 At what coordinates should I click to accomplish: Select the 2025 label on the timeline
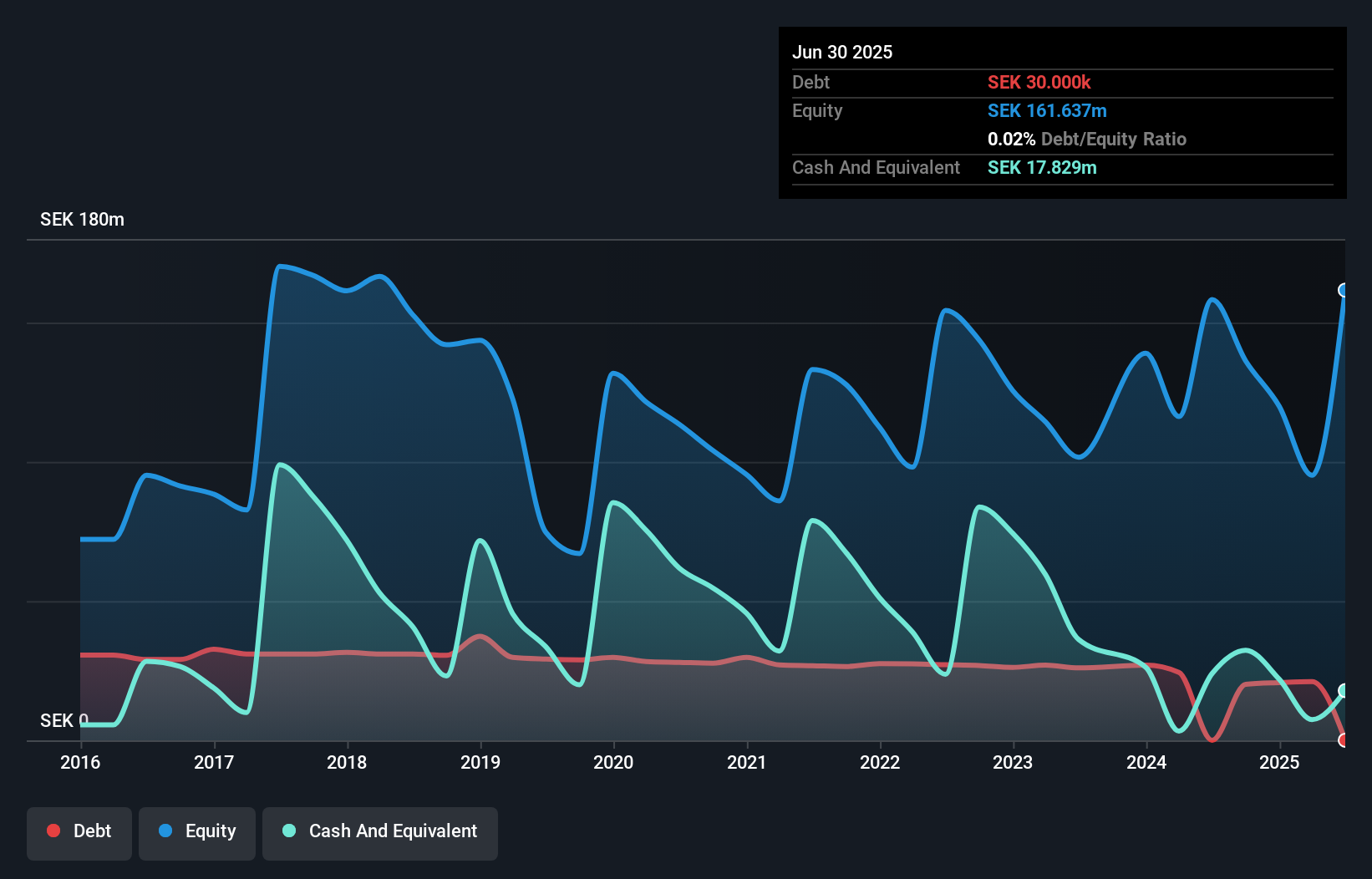tap(1279, 762)
